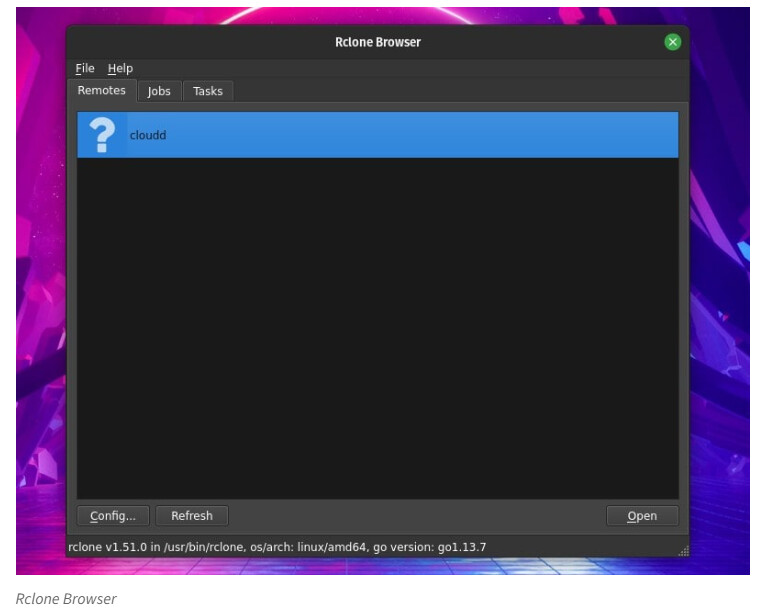Image resolution: width=761 pixels, height=608 pixels.
Task: Click the question mark icon for cloudd
Action: [102, 135]
